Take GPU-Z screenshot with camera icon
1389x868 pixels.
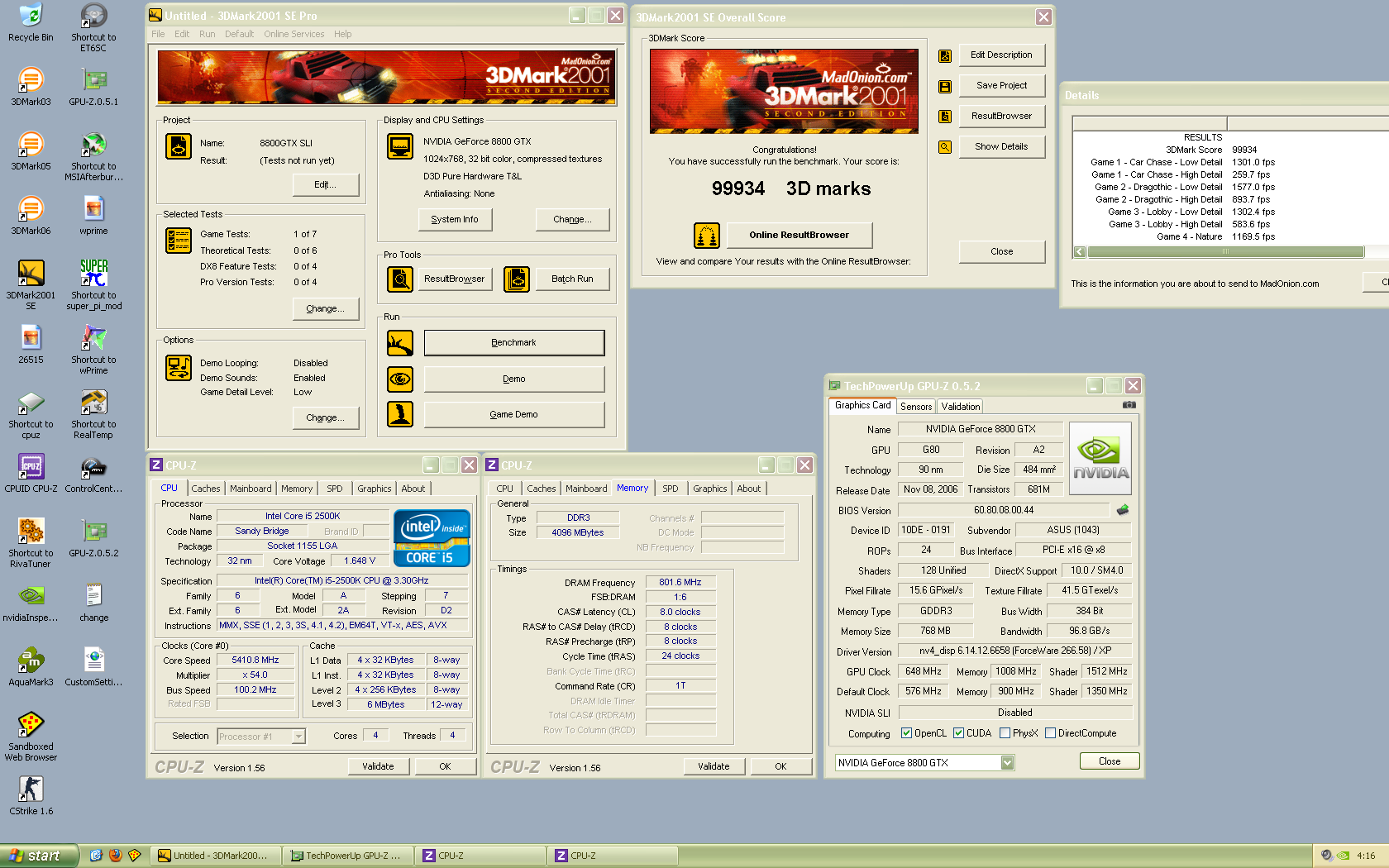pyautogui.click(x=1129, y=405)
